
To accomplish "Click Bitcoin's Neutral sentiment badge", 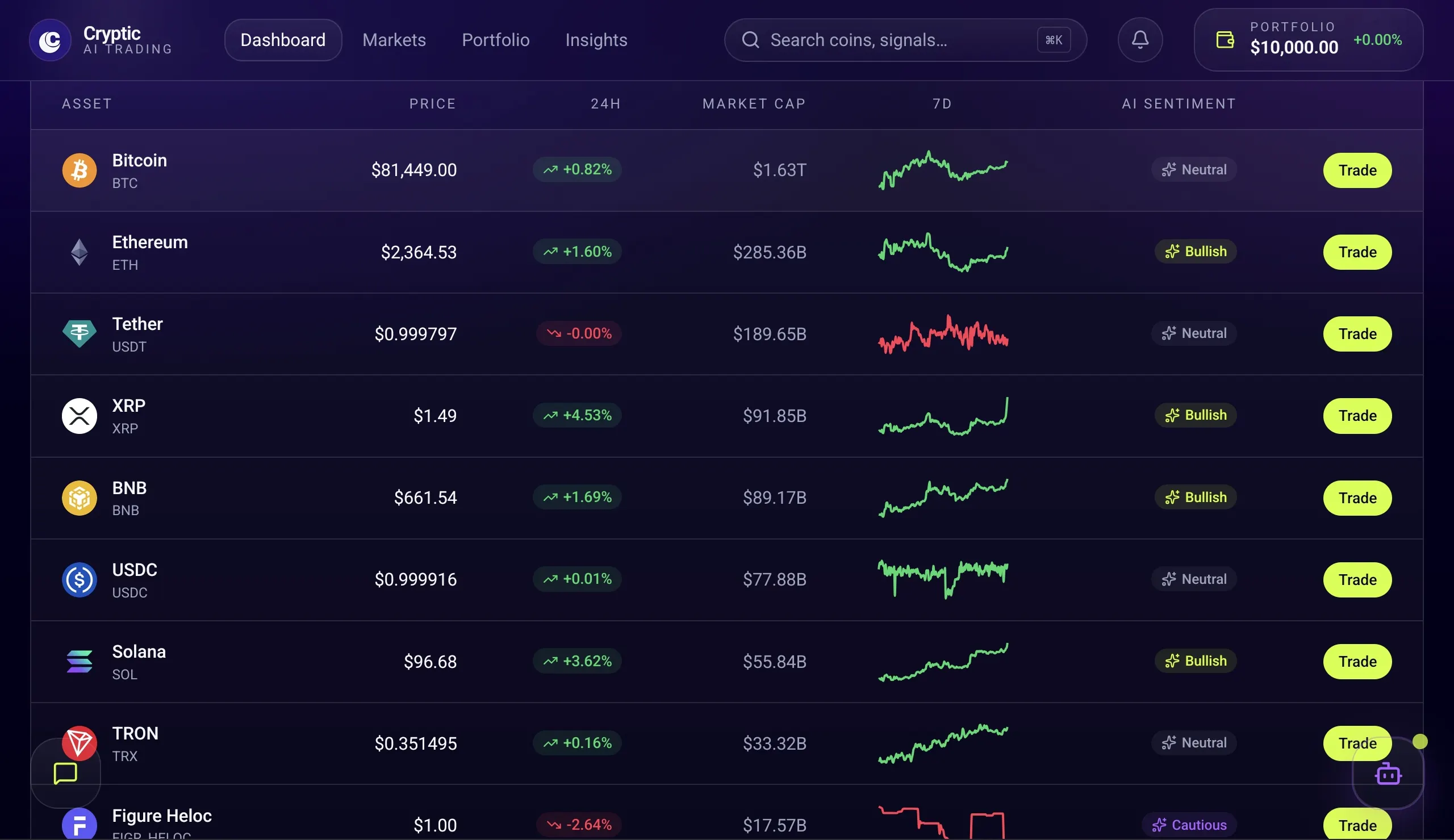I will coord(1194,170).
